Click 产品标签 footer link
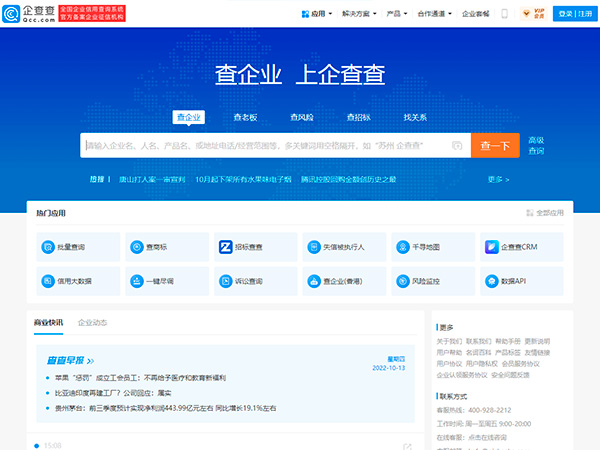The height and width of the screenshot is (450, 600). (x=508, y=352)
